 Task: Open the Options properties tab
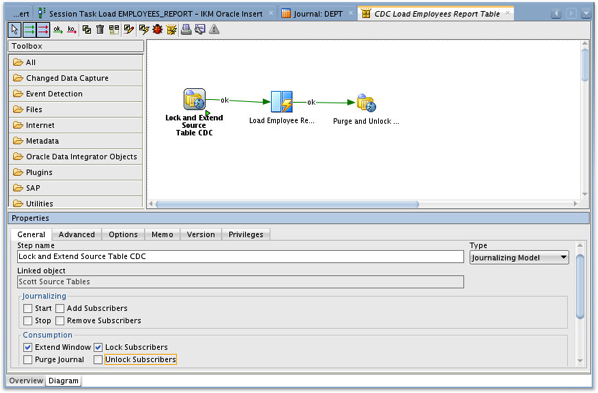point(123,234)
